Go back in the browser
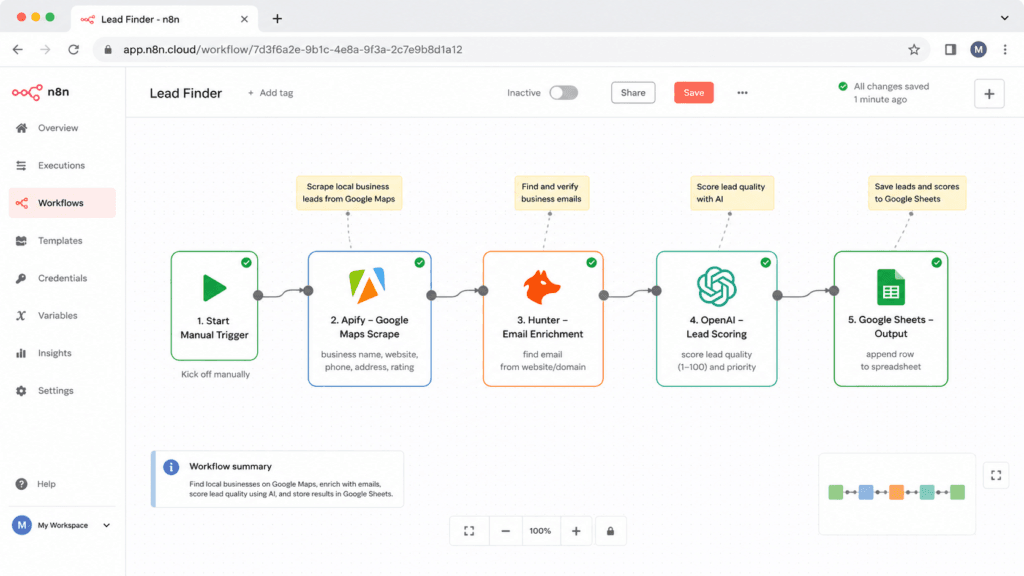The height and width of the screenshot is (576, 1024). click(18, 50)
